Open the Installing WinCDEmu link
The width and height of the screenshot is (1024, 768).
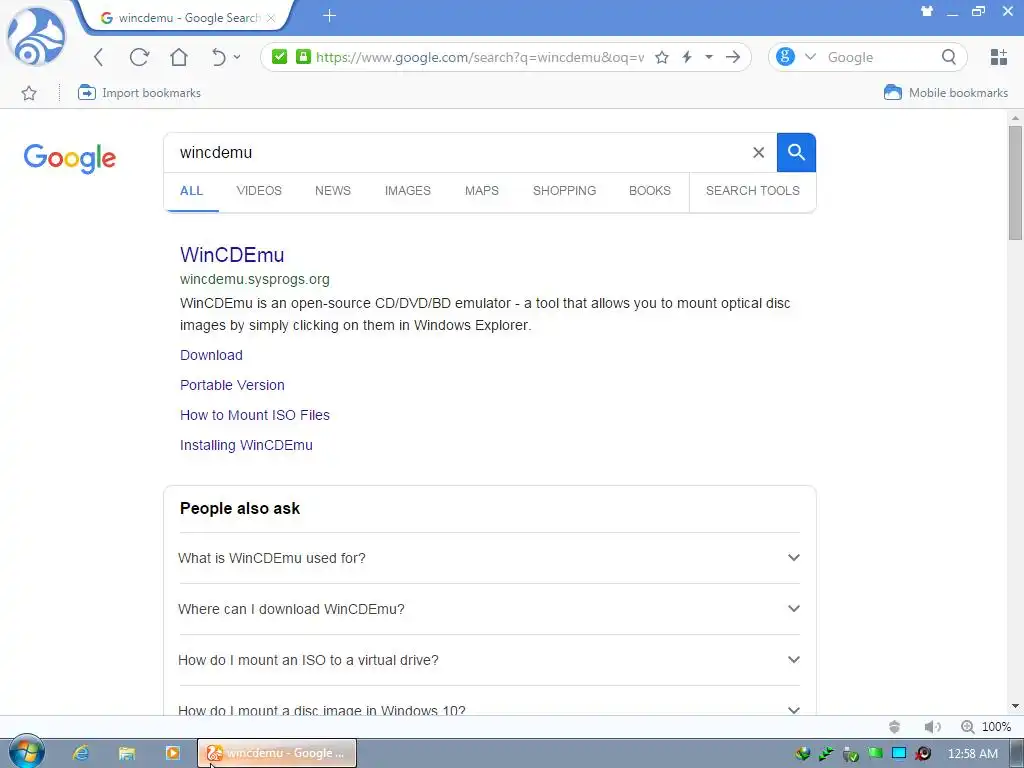[246, 445]
